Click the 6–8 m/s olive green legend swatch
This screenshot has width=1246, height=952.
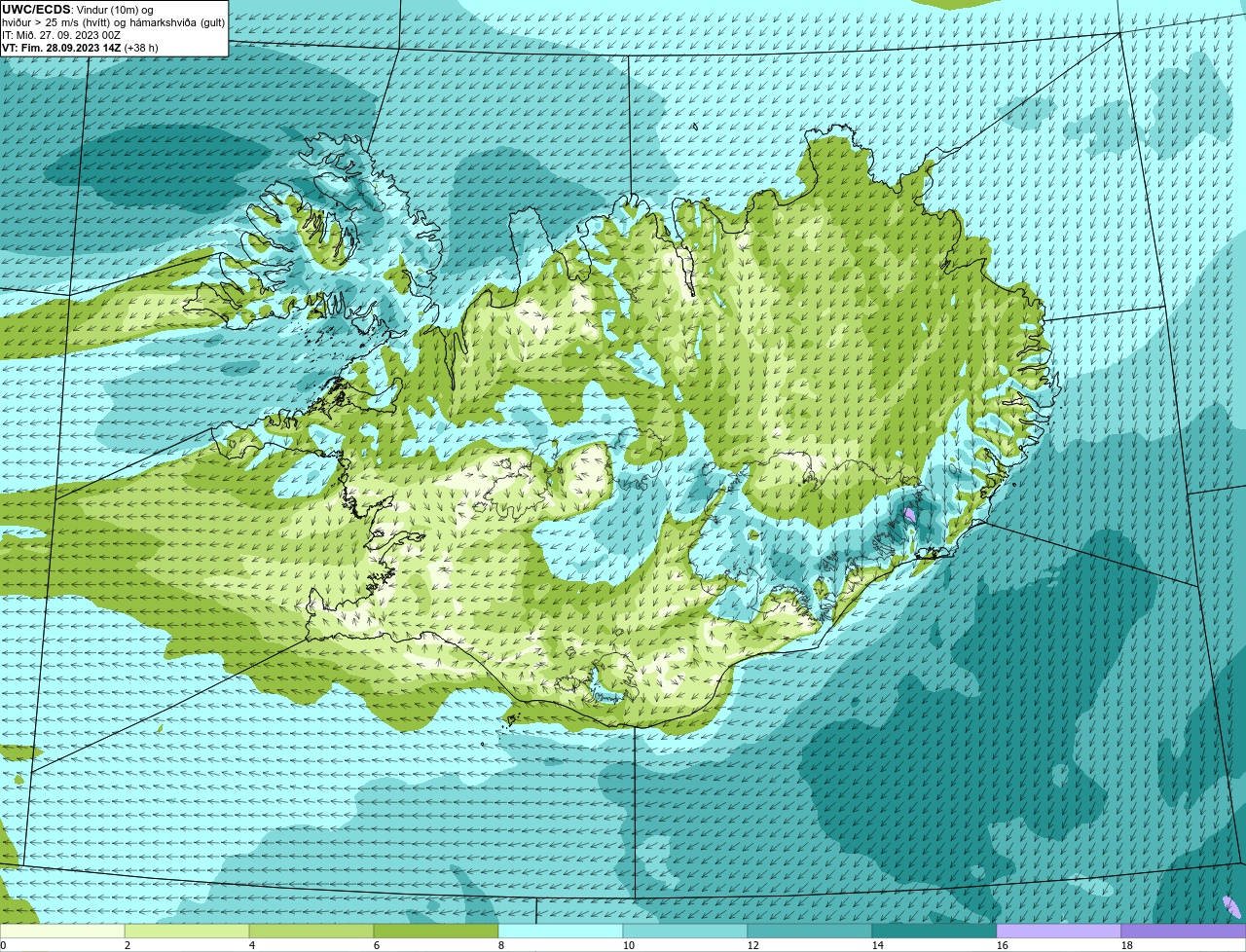pos(436,932)
